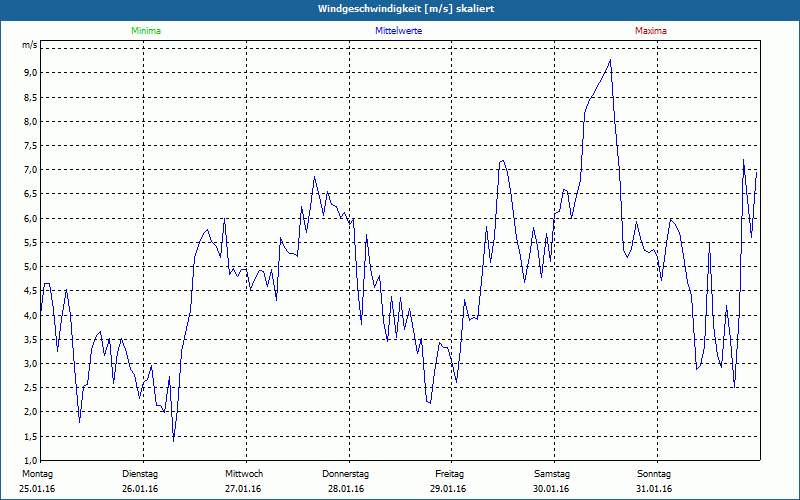The image size is (800, 500).
Task: Click the Montag day label
Action: [37, 474]
